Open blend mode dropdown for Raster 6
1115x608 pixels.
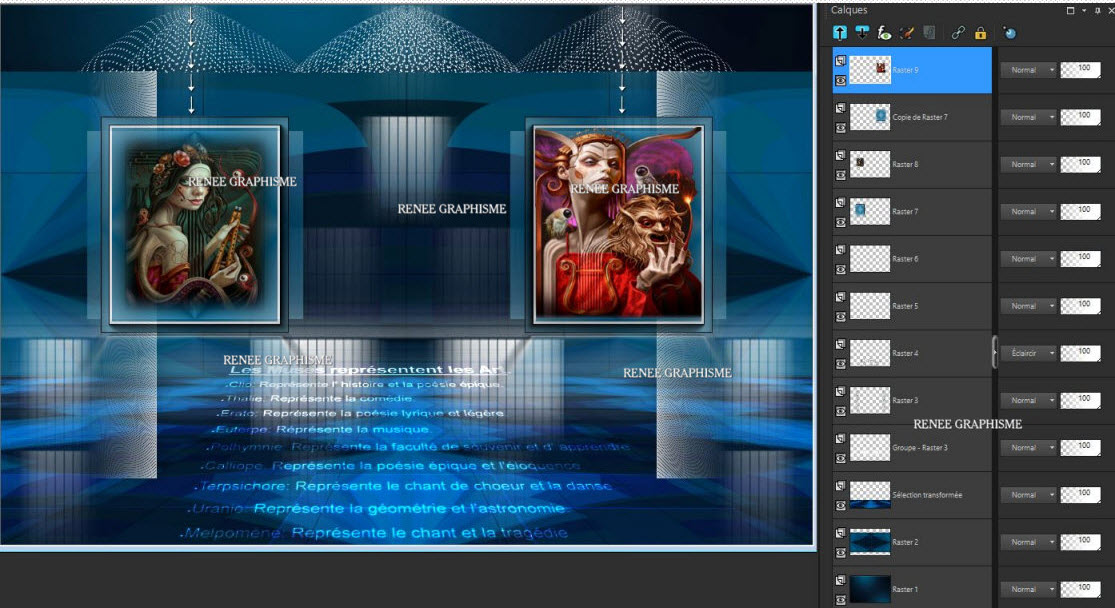point(1028,259)
